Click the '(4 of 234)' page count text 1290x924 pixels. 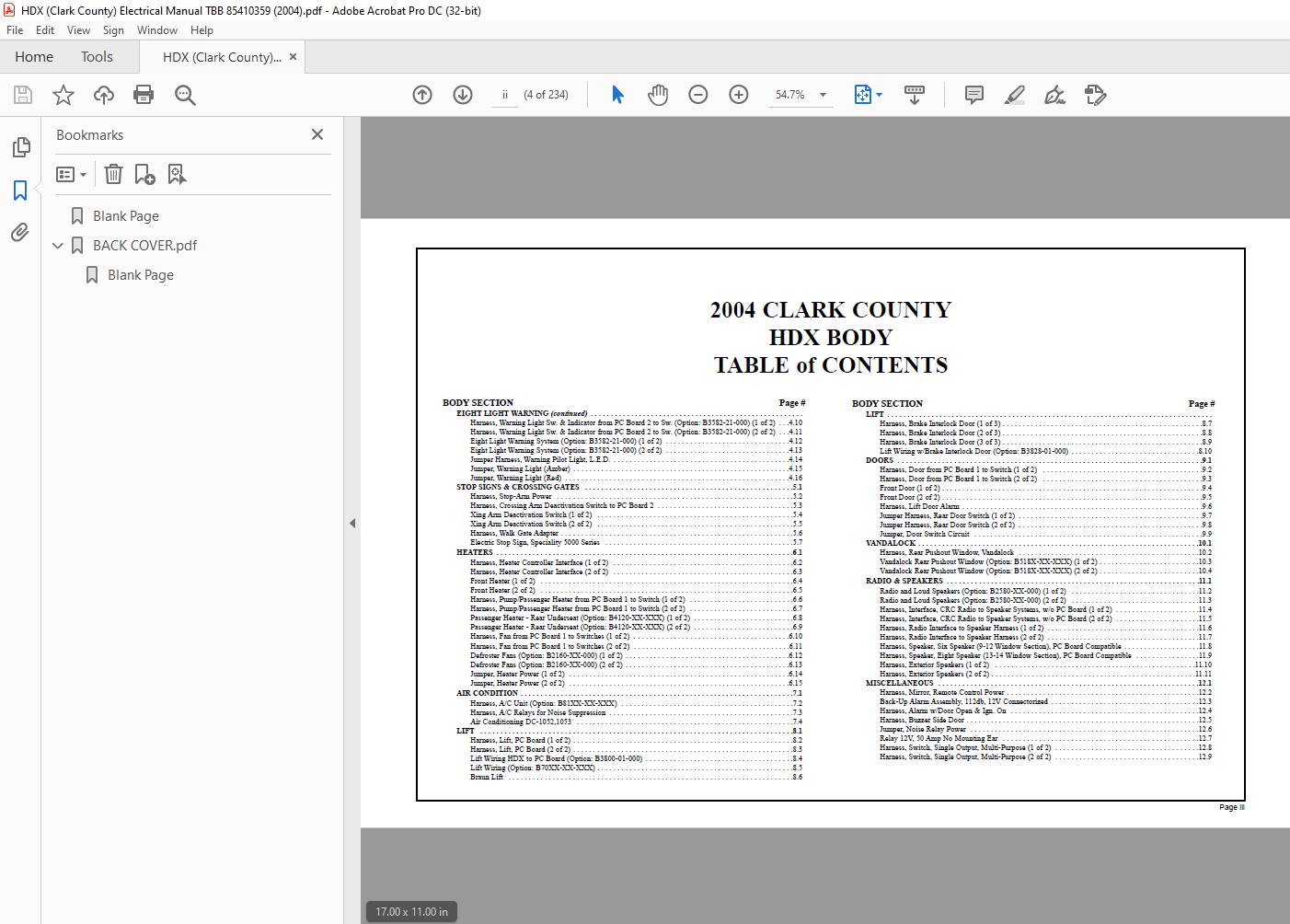pos(546,95)
